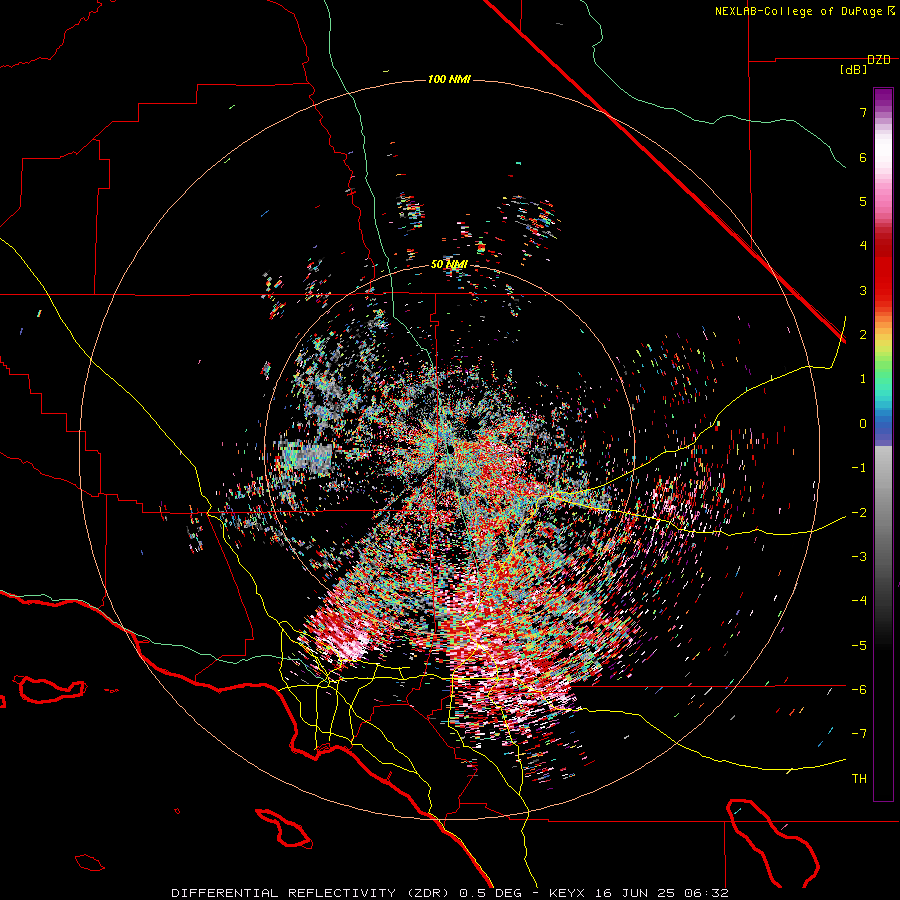Click the '5' colorbar tick label

pos(863,201)
